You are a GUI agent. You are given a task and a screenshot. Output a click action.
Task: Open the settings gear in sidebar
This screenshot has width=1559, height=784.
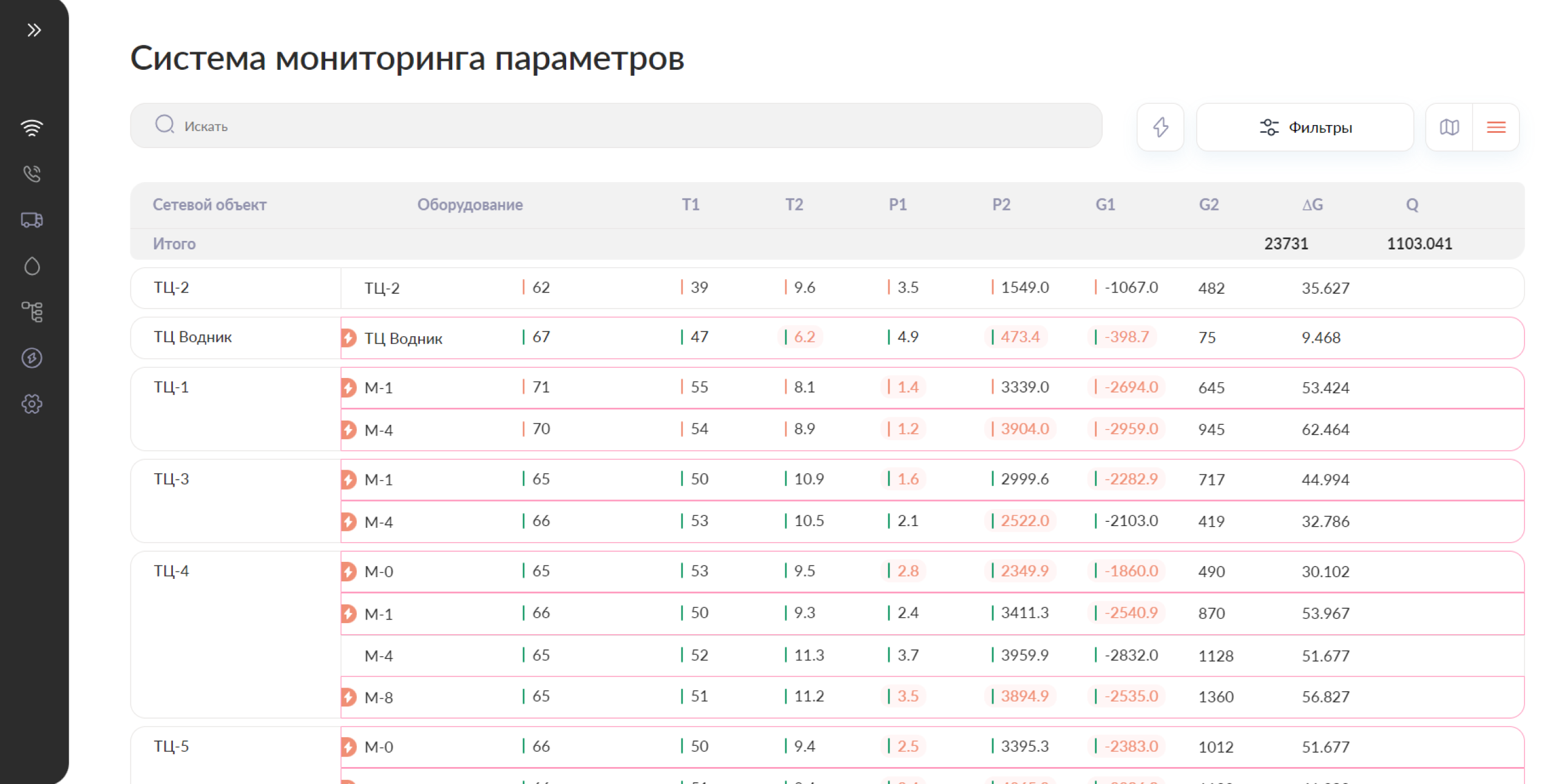[32, 404]
